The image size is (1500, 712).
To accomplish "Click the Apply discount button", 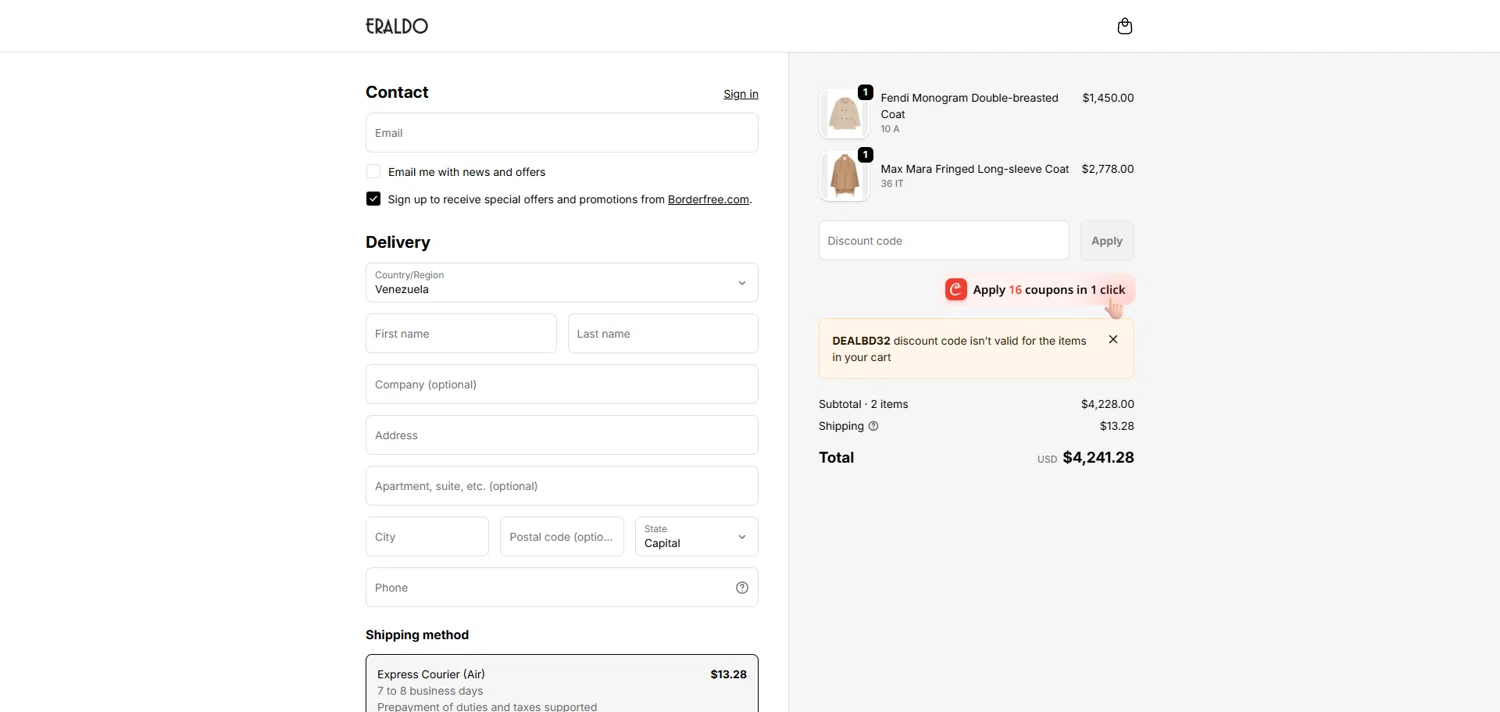I will click(1107, 241).
